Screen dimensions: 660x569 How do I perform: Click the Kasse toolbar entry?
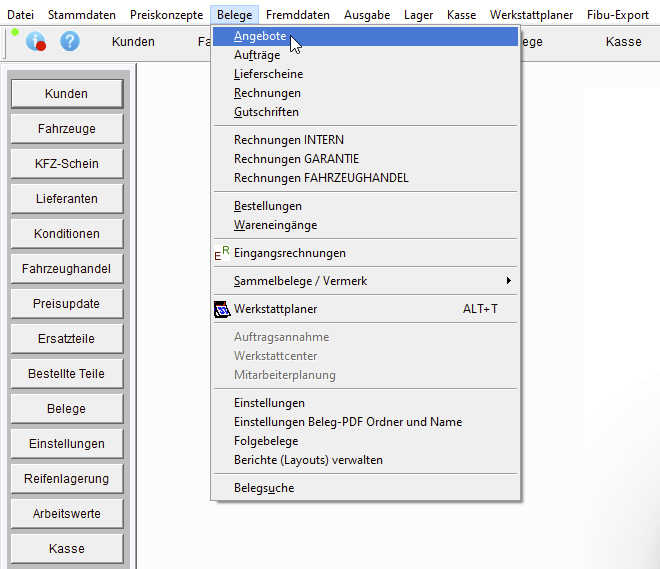623,42
